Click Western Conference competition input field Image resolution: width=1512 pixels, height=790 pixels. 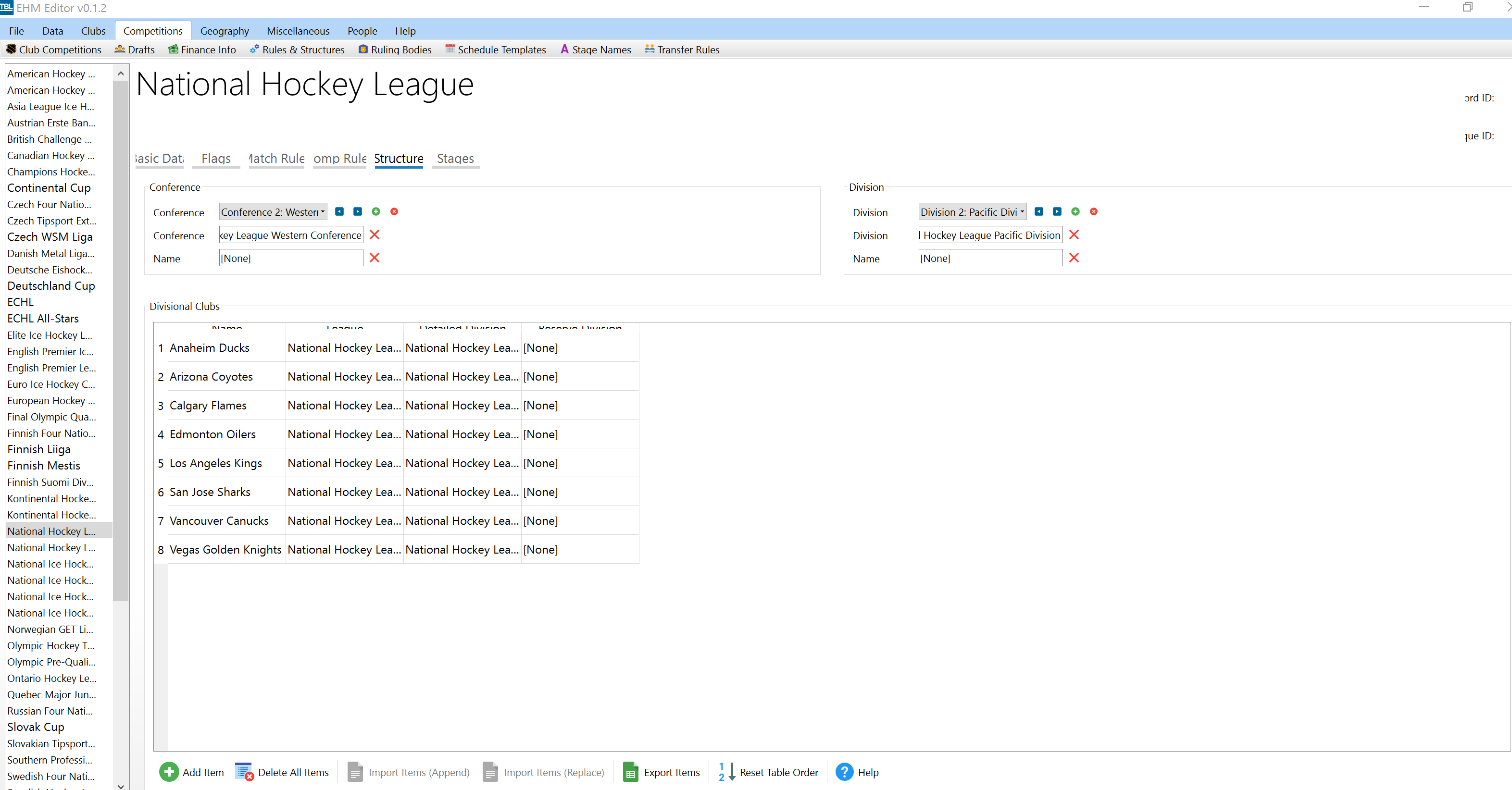pos(291,235)
